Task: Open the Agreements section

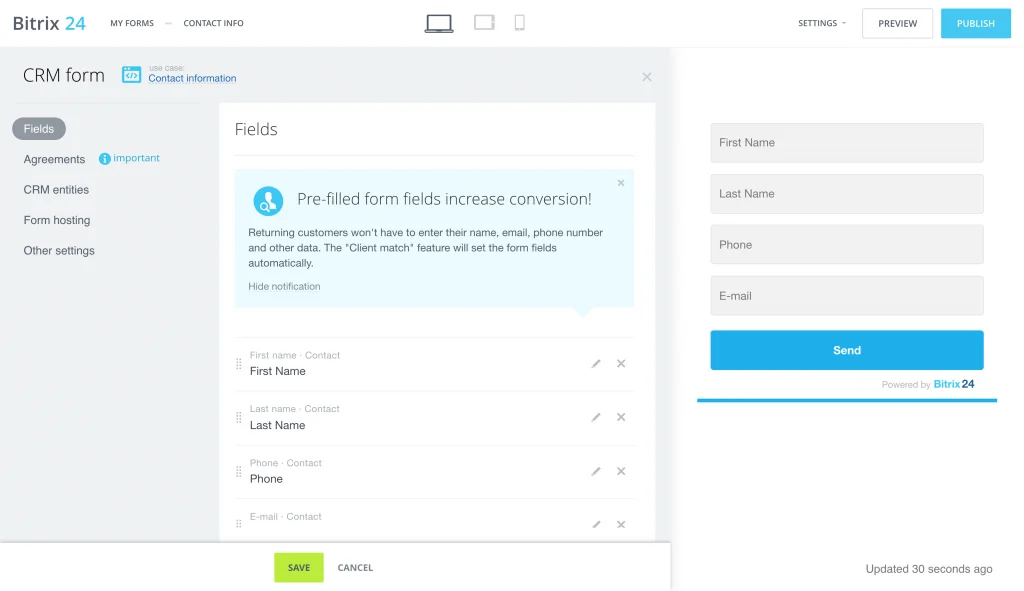Action: pos(54,160)
